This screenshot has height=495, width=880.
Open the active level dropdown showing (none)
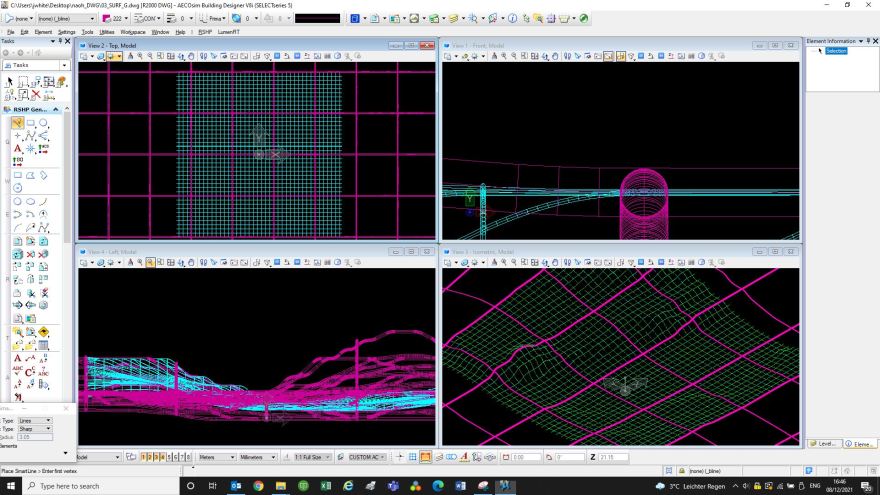(19, 18)
